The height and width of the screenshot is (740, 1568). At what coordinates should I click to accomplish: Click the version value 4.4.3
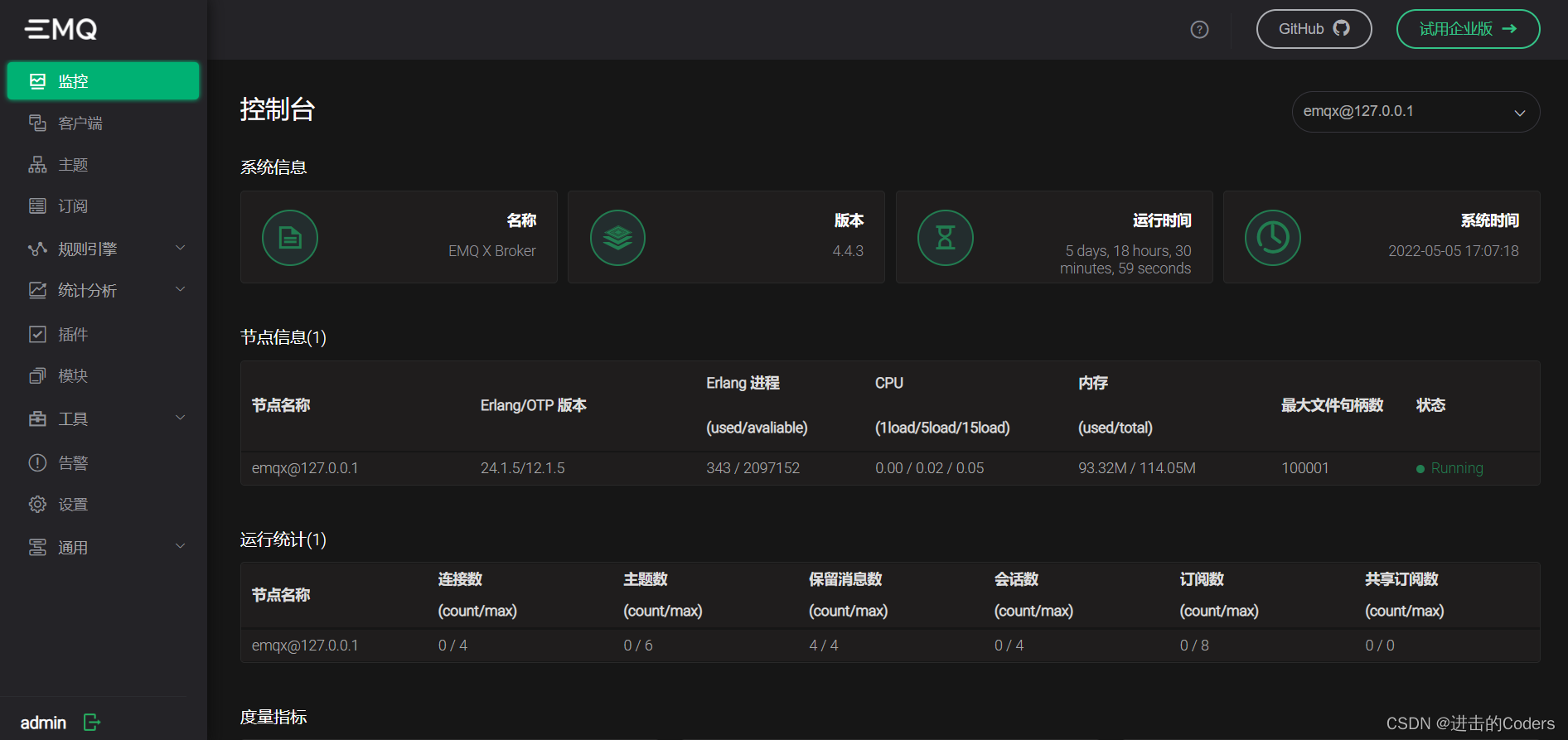848,251
